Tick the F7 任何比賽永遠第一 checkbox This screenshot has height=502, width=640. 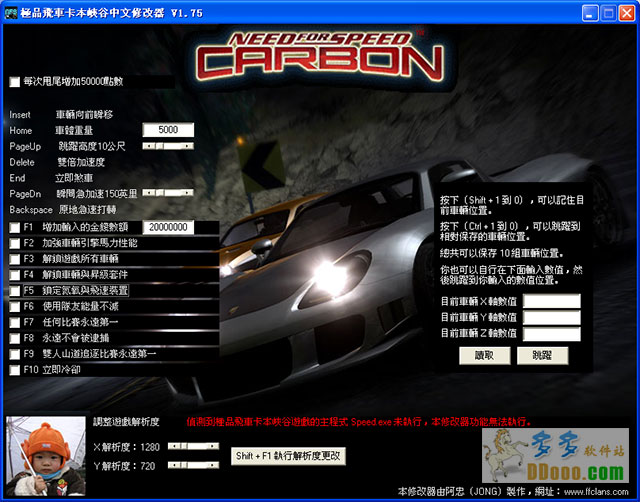(x=15, y=323)
